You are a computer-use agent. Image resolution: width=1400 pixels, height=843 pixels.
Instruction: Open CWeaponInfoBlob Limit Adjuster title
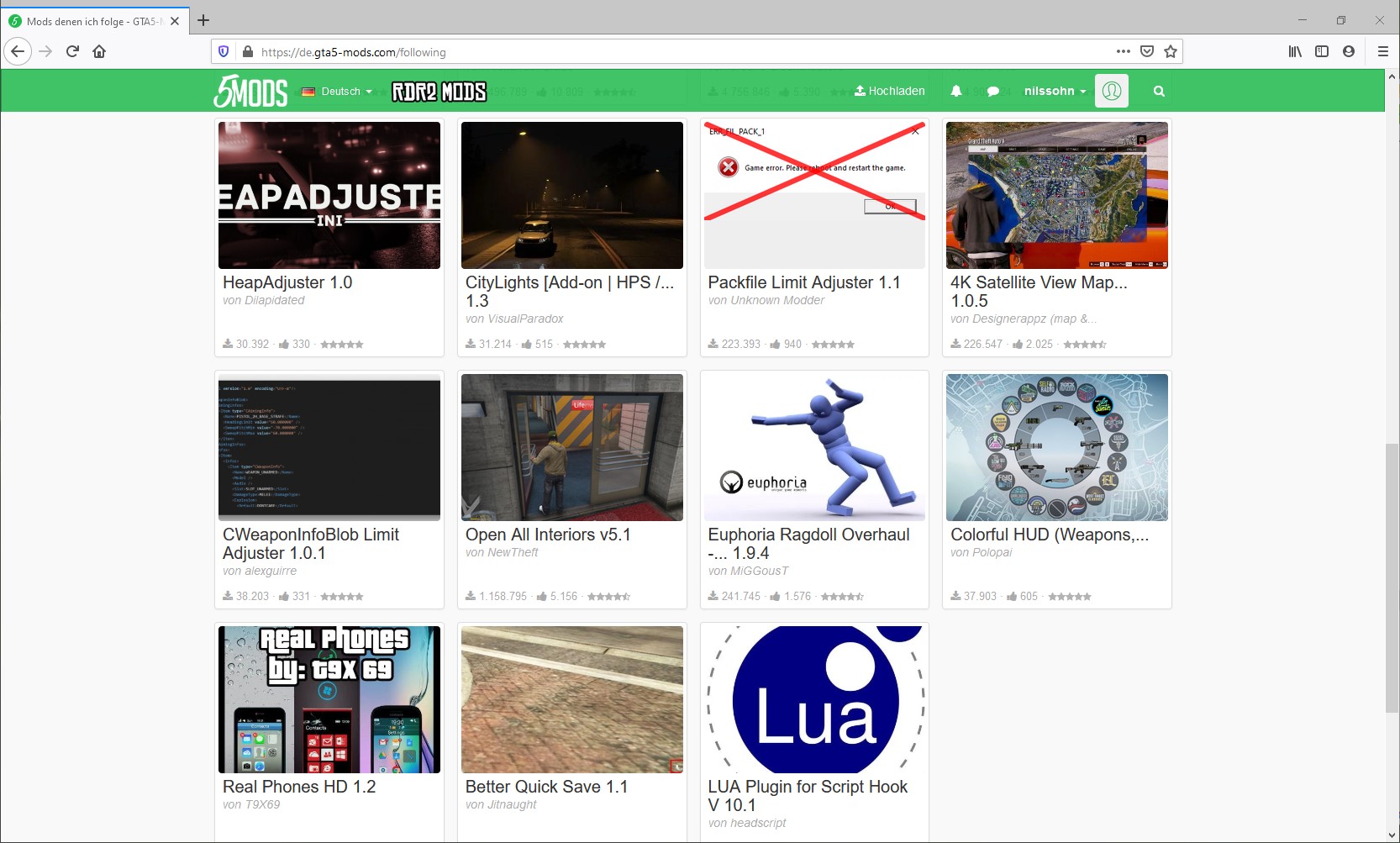click(x=311, y=544)
